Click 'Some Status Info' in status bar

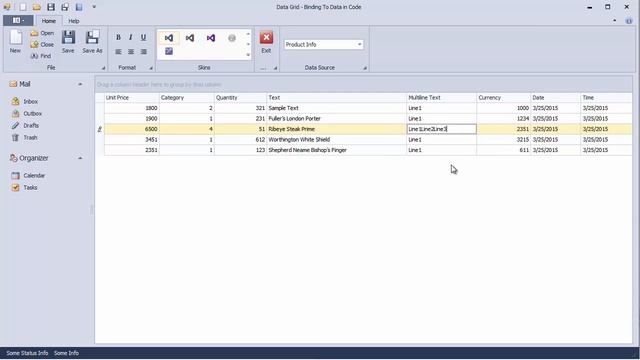[x=27, y=353]
